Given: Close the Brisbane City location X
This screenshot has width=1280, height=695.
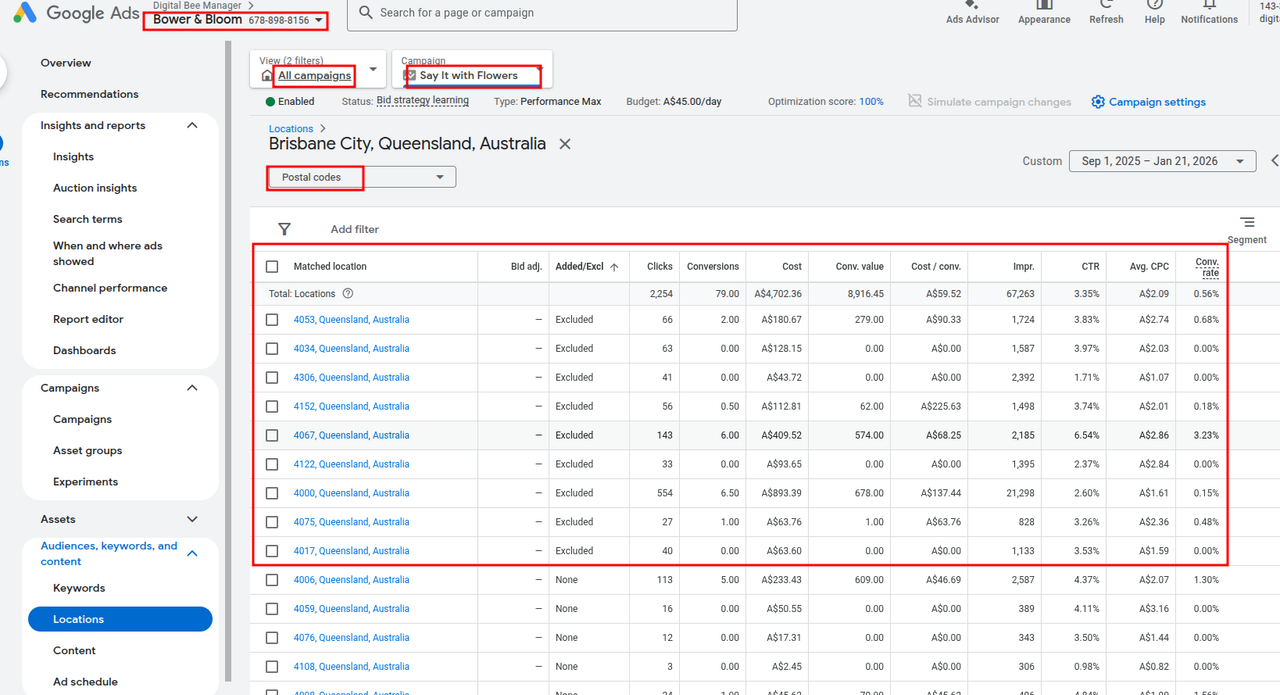Looking at the screenshot, I should click(565, 144).
